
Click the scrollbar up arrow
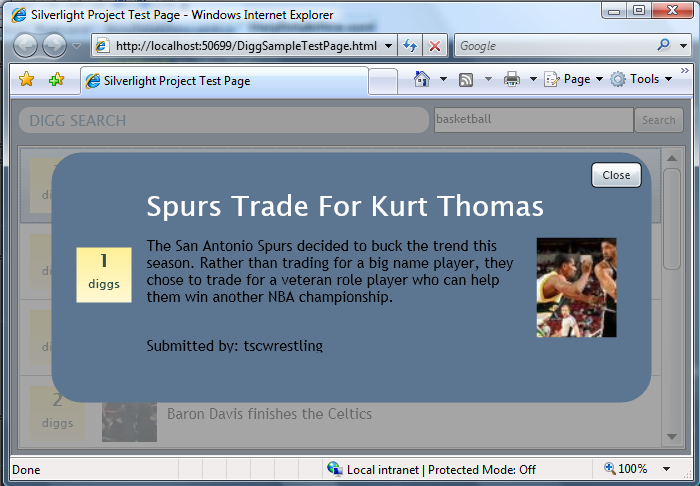(672, 158)
